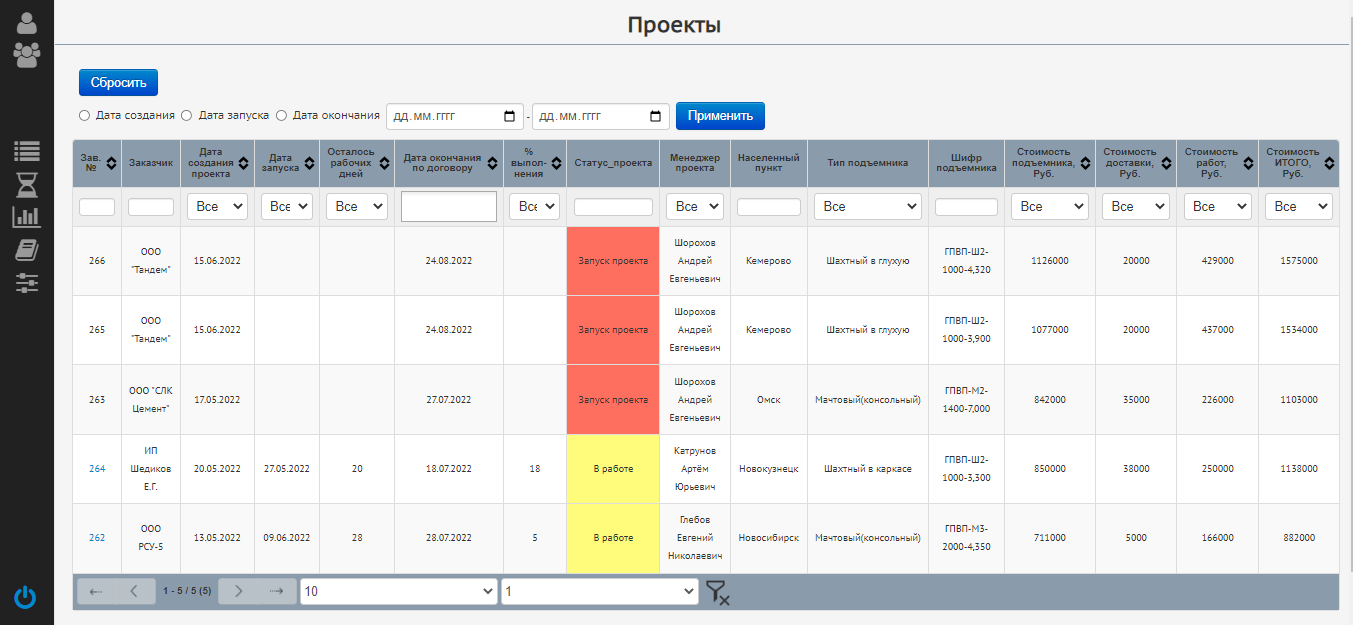Open page number dropdown showing 1
The width and height of the screenshot is (1353, 625).
tap(600, 592)
